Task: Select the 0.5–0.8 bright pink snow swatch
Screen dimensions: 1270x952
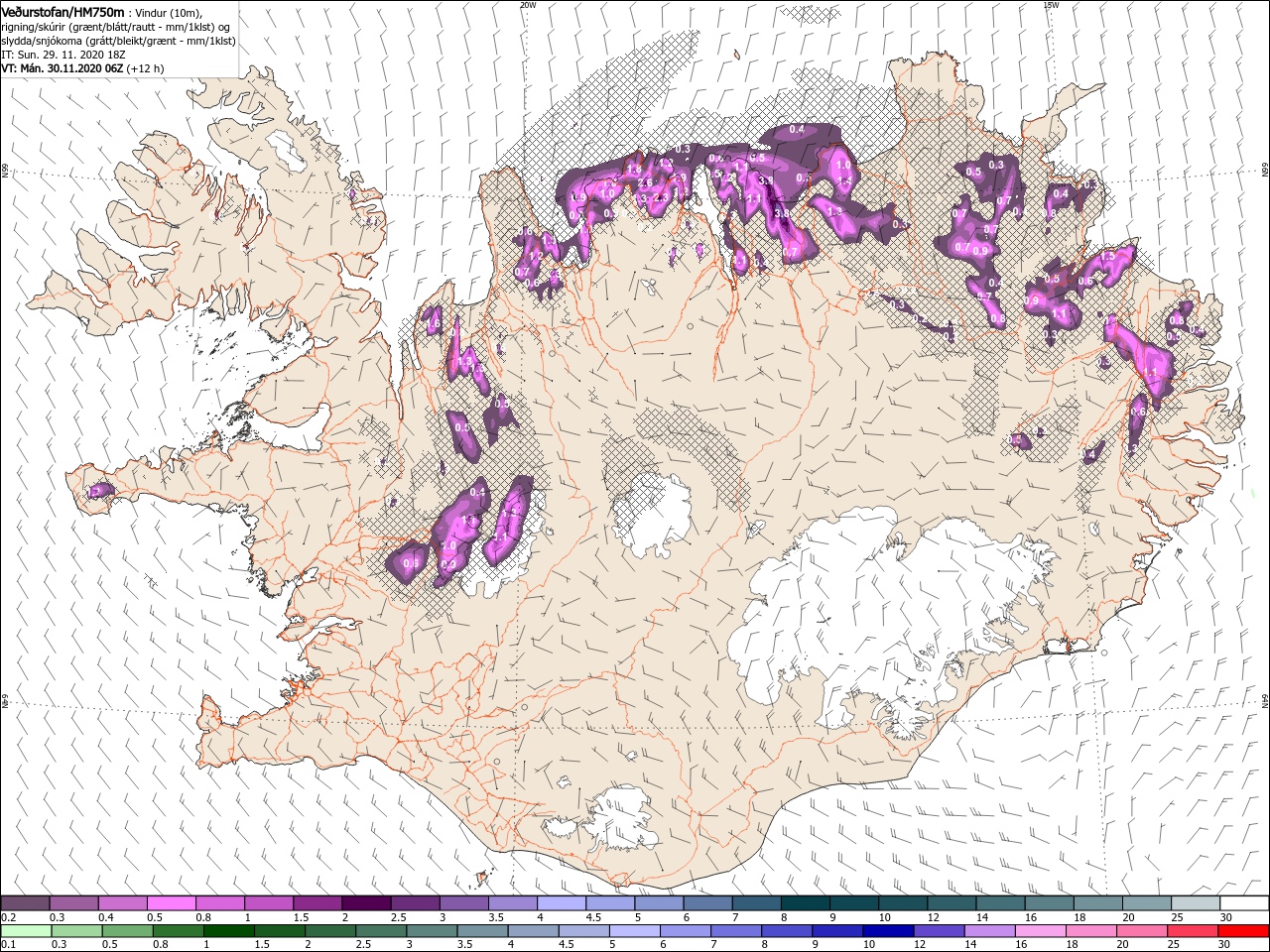Action: click(172, 903)
